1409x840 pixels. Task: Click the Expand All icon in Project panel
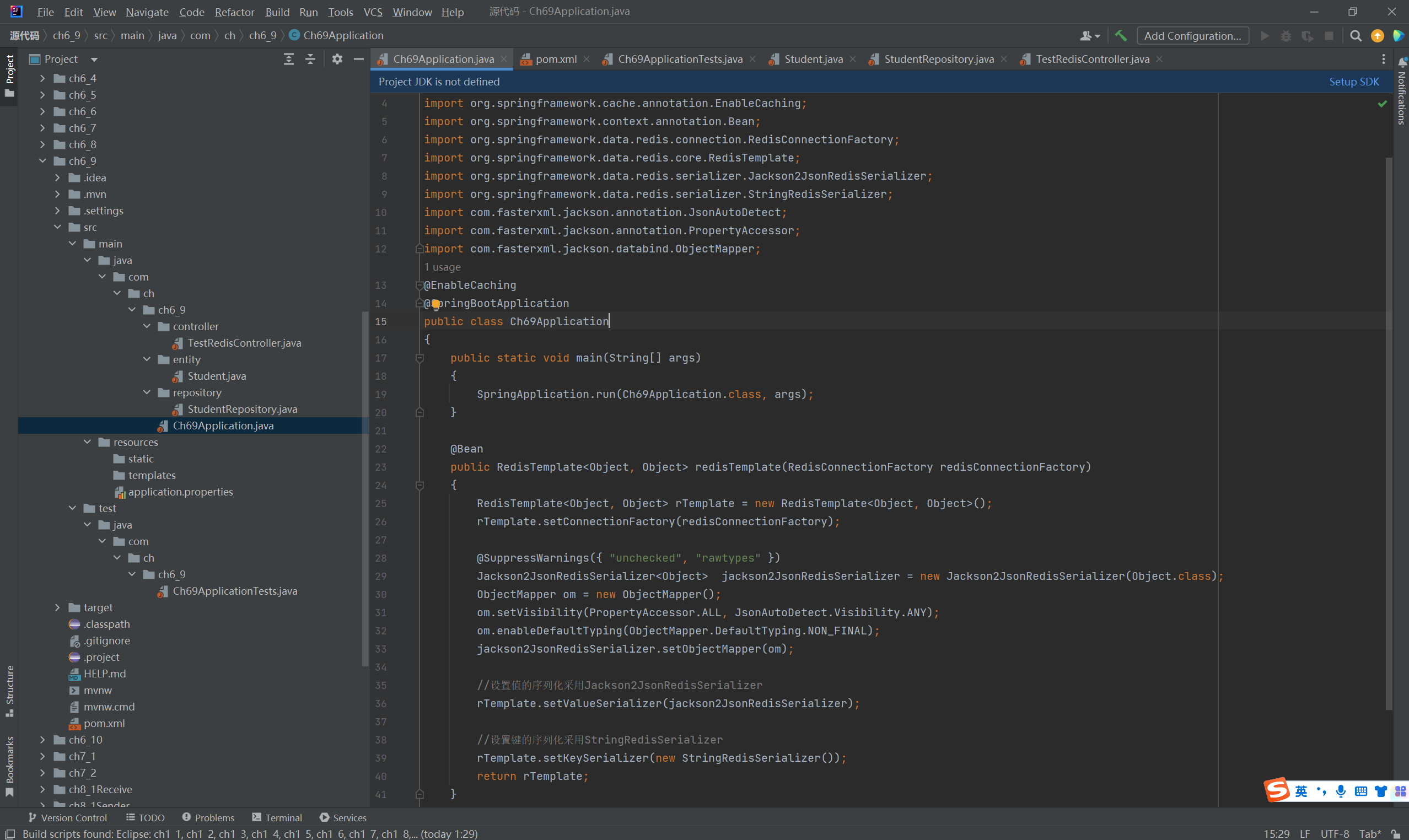[x=289, y=59]
